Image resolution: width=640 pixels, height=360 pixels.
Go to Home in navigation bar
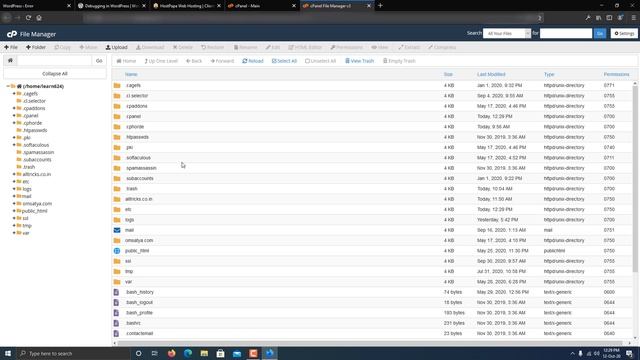pyautogui.click(x=126, y=61)
